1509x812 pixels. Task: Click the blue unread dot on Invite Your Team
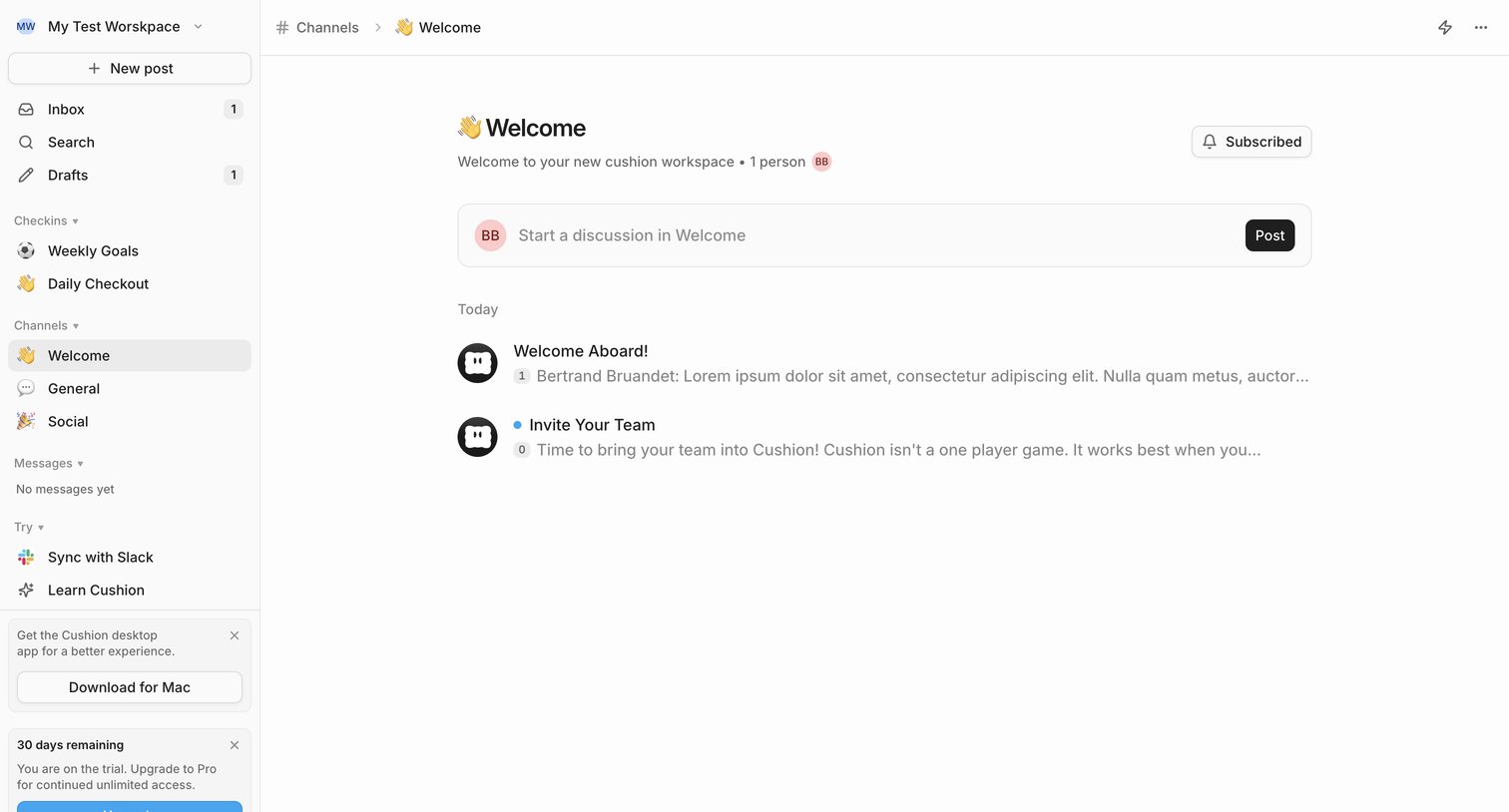click(x=517, y=425)
